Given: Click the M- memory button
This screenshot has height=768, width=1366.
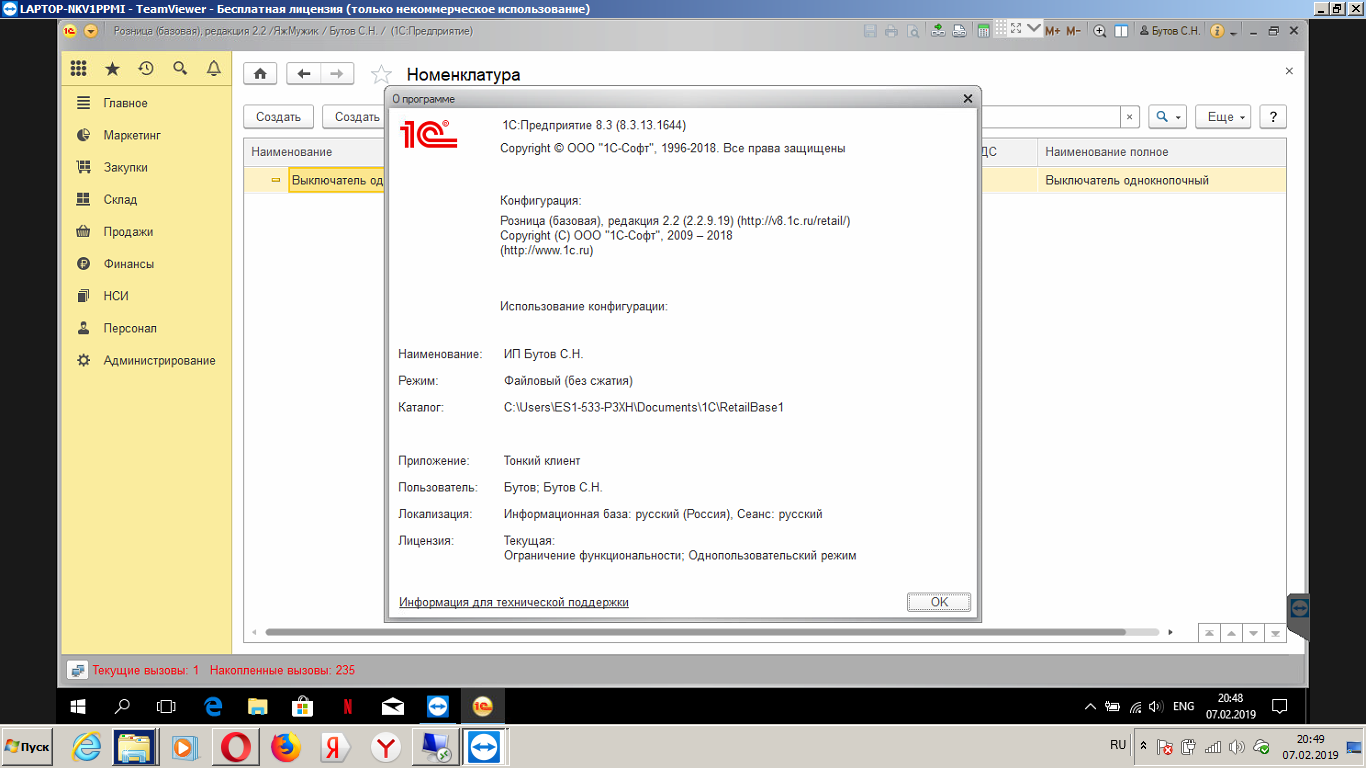Looking at the screenshot, I should [x=1073, y=31].
